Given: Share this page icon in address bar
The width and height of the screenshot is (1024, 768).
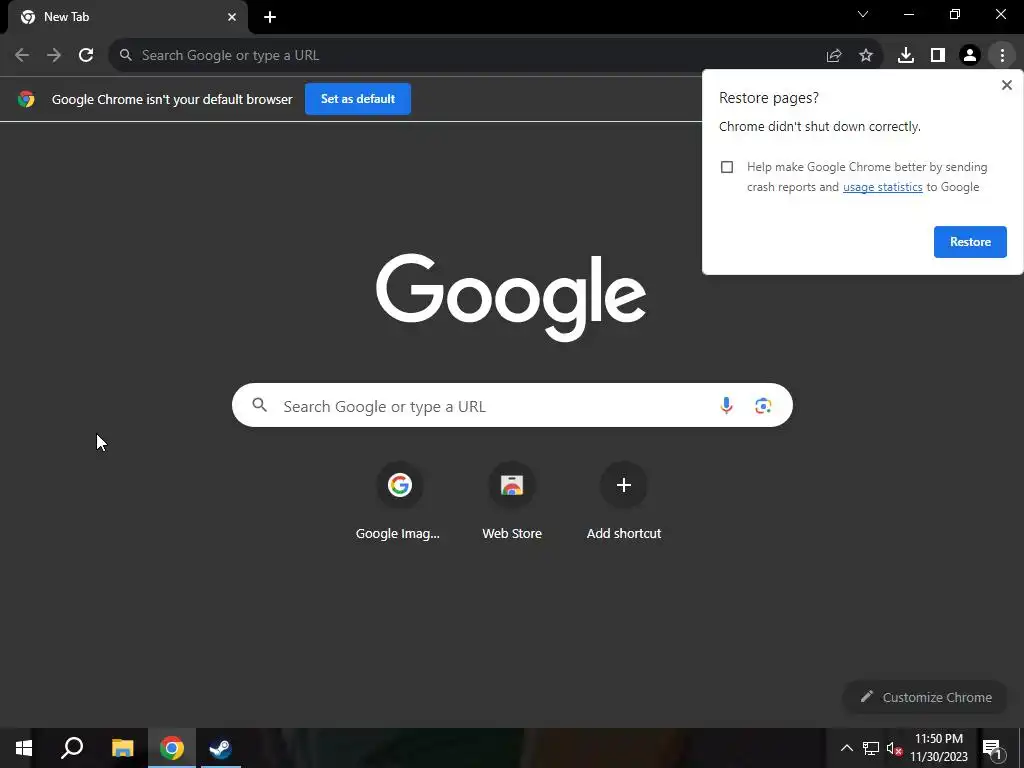Looking at the screenshot, I should click(x=834, y=56).
